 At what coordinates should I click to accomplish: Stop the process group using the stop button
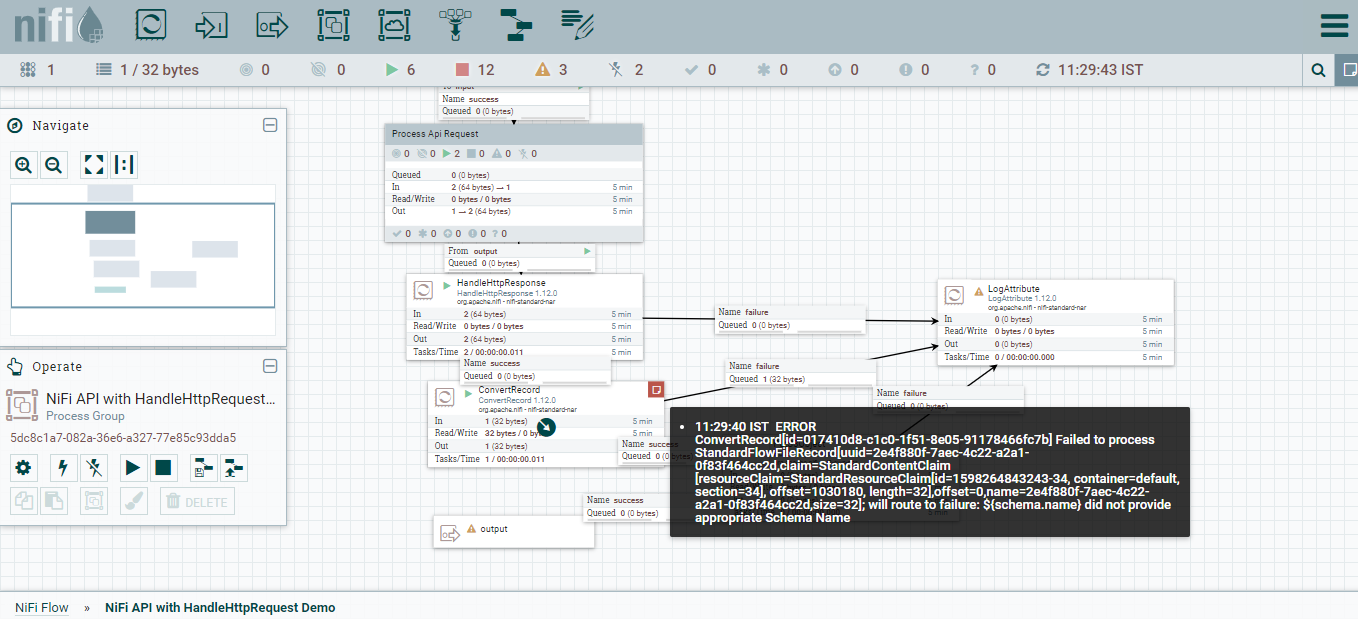coord(163,467)
